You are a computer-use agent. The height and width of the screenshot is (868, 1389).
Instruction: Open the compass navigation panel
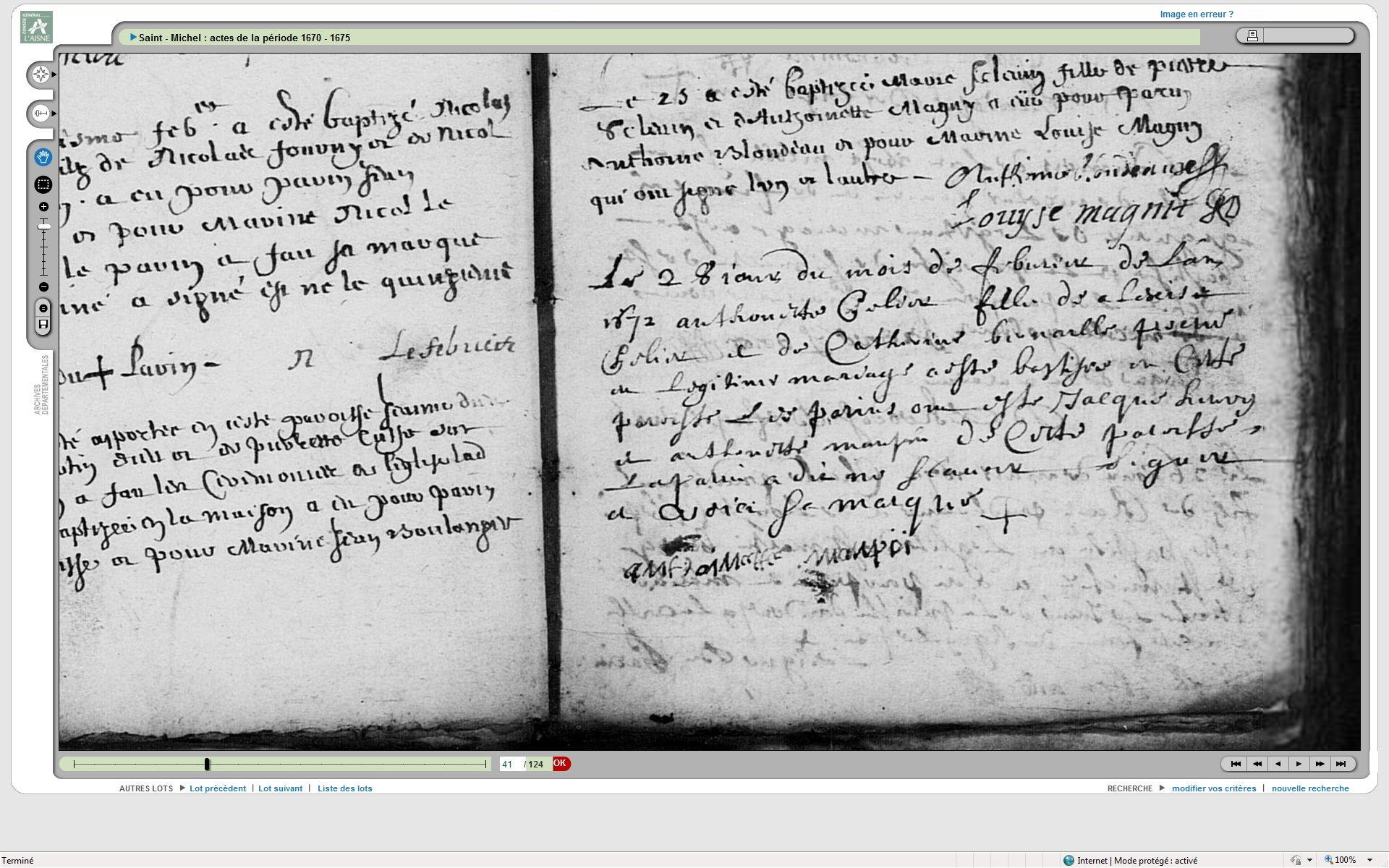41,75
